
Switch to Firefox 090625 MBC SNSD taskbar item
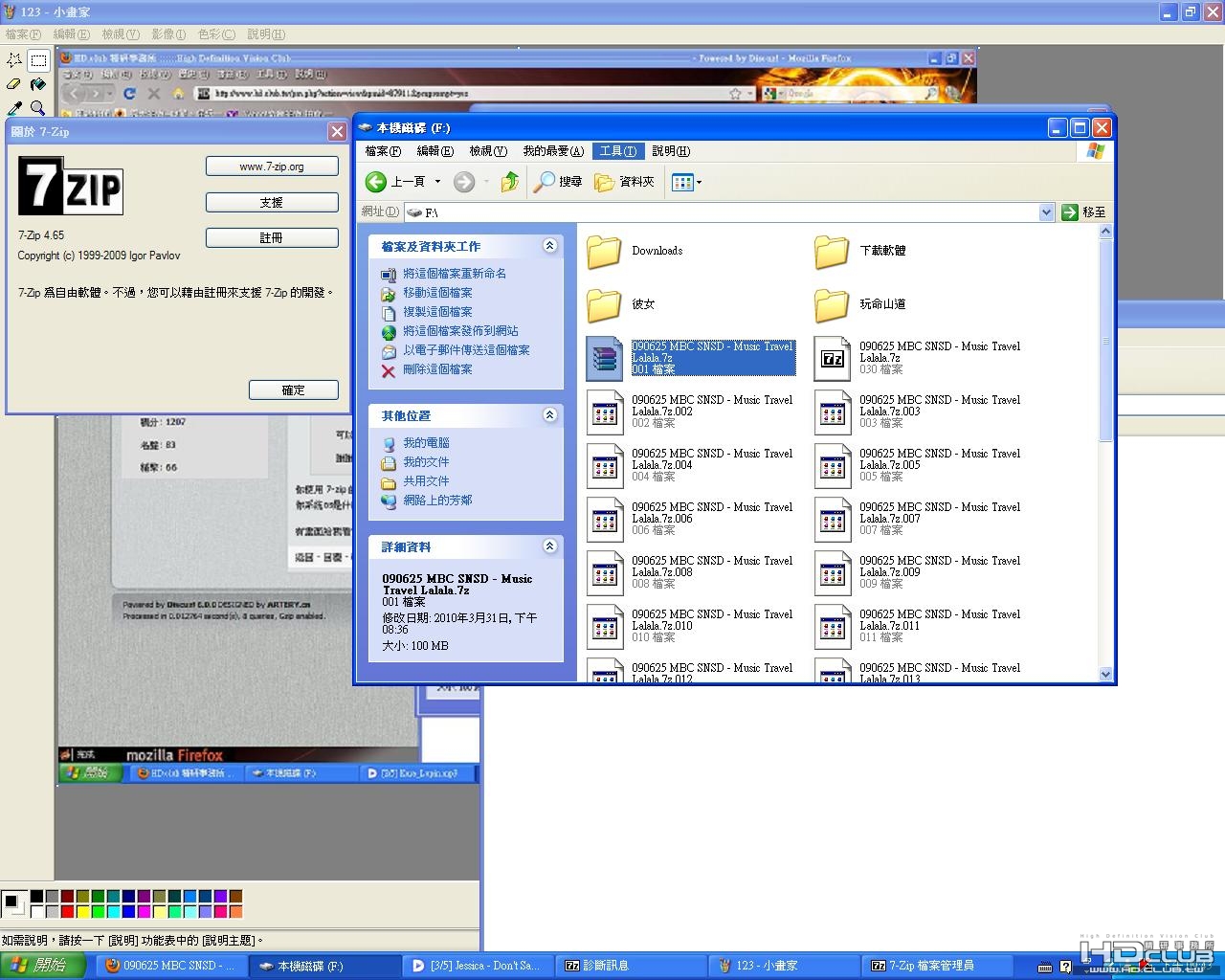(172, 966)
